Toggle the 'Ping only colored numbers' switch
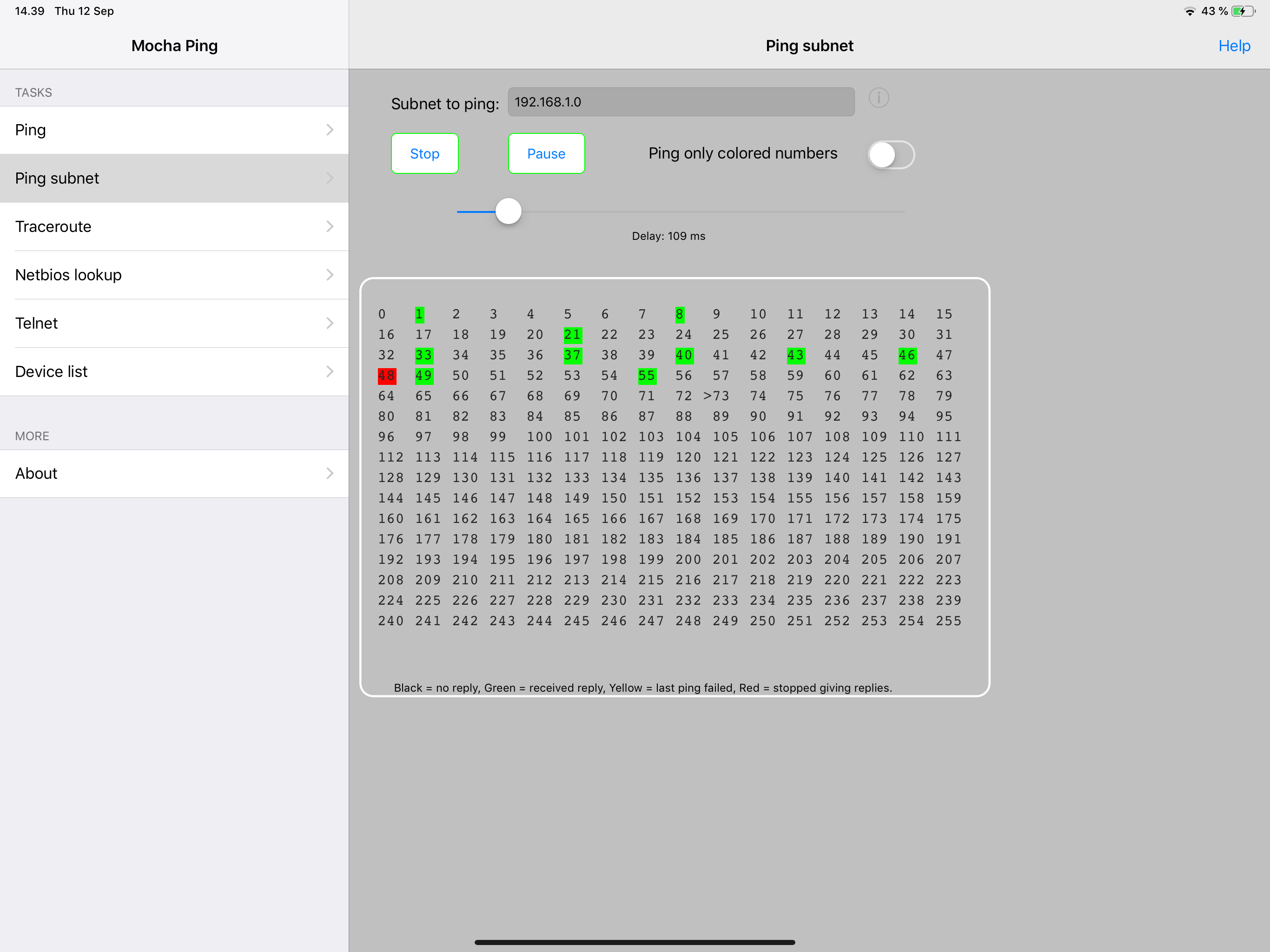Screen dimensions: 1270x952 891,154
